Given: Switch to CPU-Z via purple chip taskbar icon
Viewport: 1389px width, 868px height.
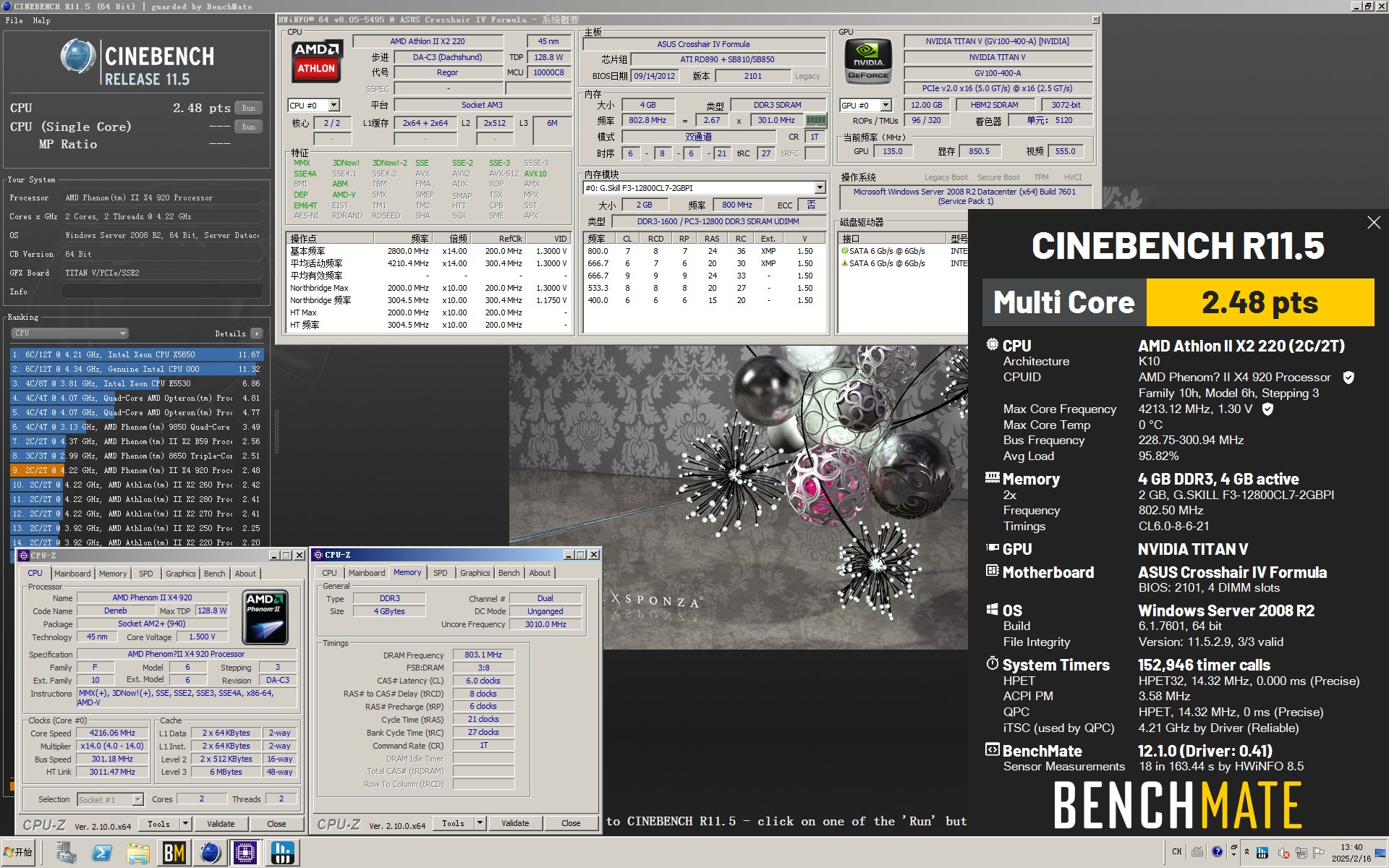Looking at the screenshot, I should (x=245, y=853).
